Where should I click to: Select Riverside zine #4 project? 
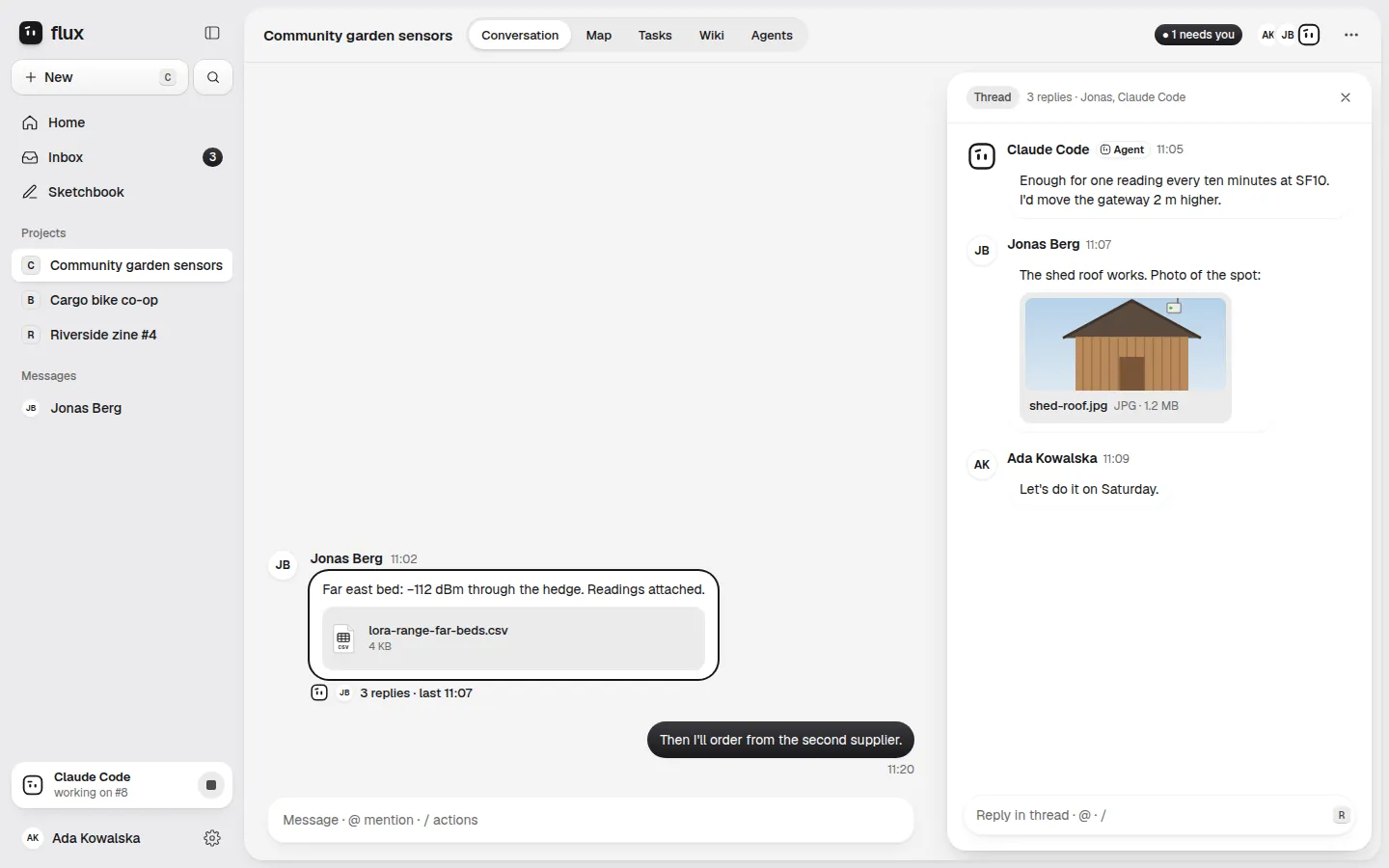point(122,335)
